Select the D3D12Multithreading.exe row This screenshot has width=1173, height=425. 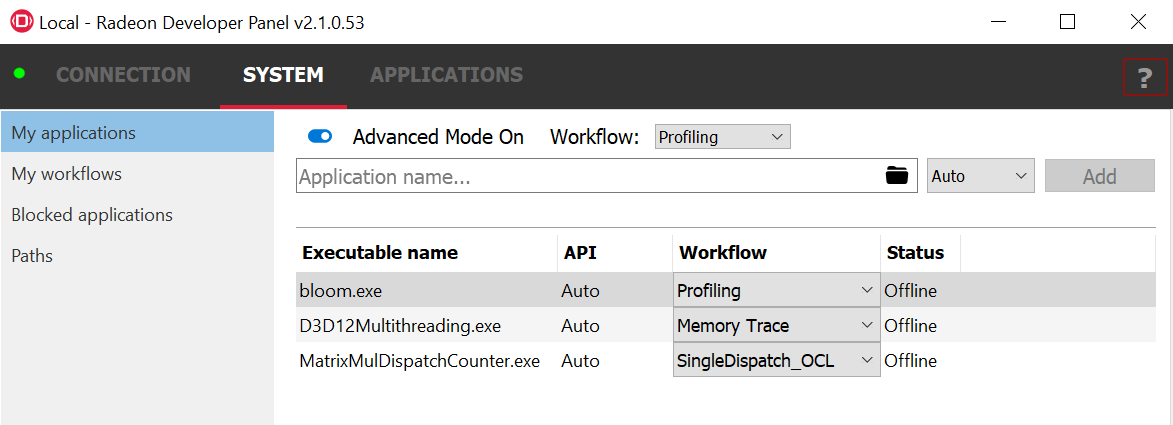[400, 326]
